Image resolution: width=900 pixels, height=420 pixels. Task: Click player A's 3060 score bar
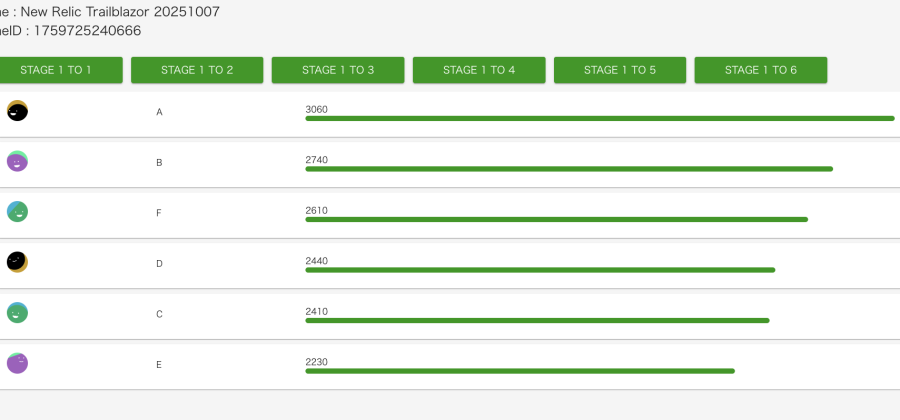pos(599,118)
